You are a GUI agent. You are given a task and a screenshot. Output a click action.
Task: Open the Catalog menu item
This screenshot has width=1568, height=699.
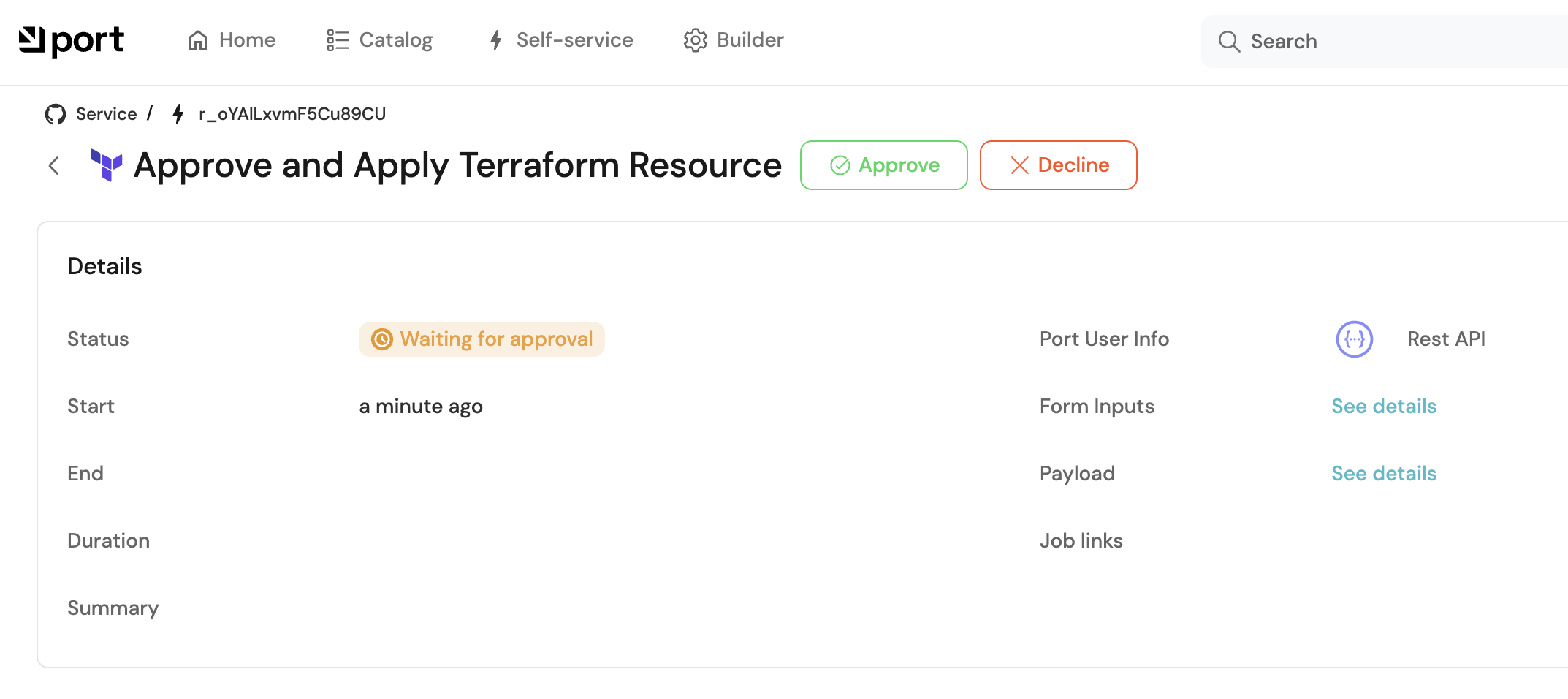click(x=395, y=40)
